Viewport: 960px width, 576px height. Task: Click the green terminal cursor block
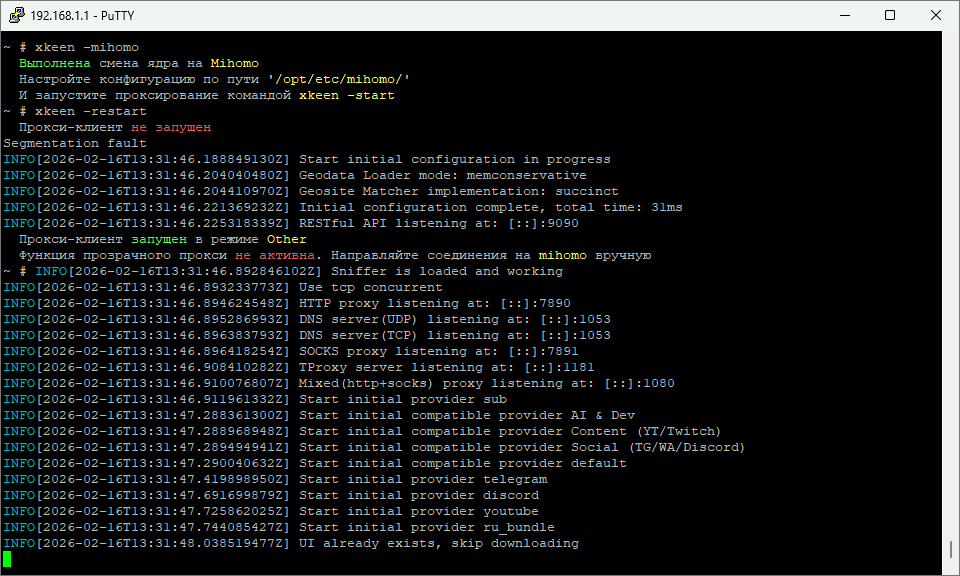click(x=8, y=559)
